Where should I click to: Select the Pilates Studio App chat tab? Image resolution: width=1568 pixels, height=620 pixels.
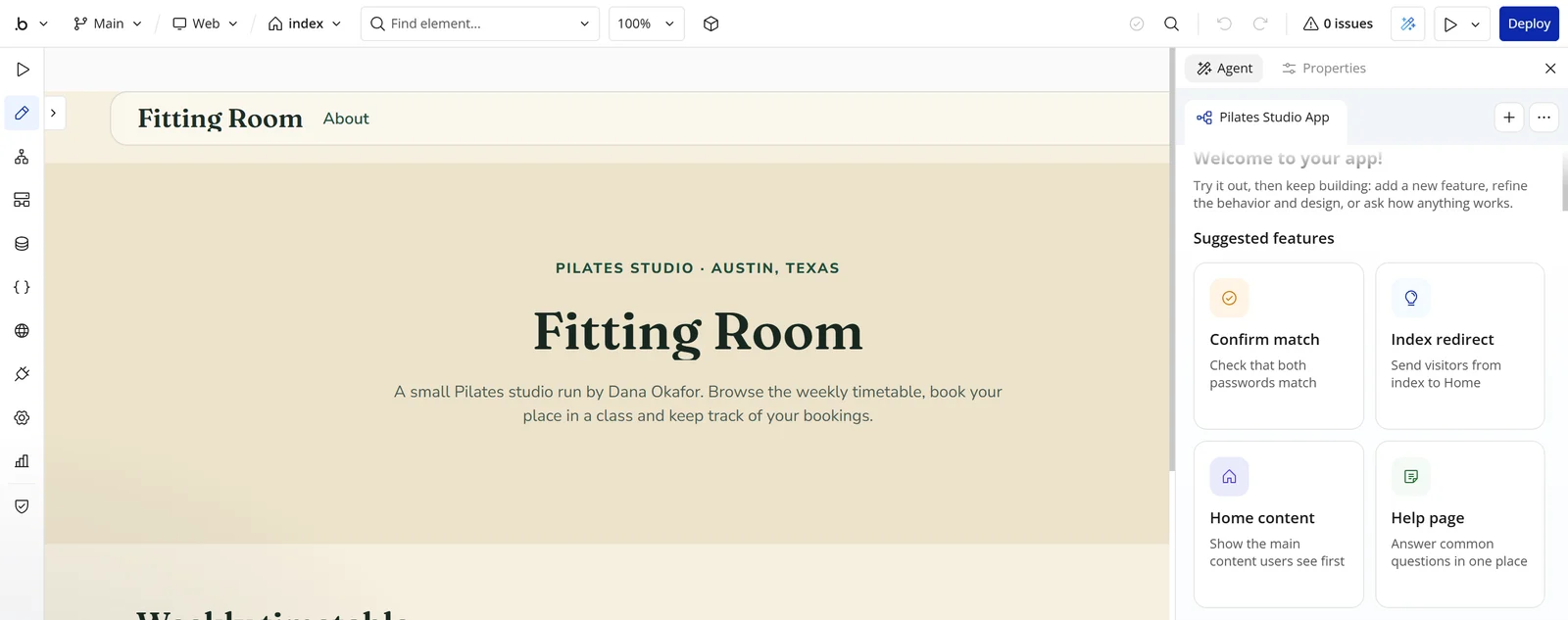coord(1264,118)
